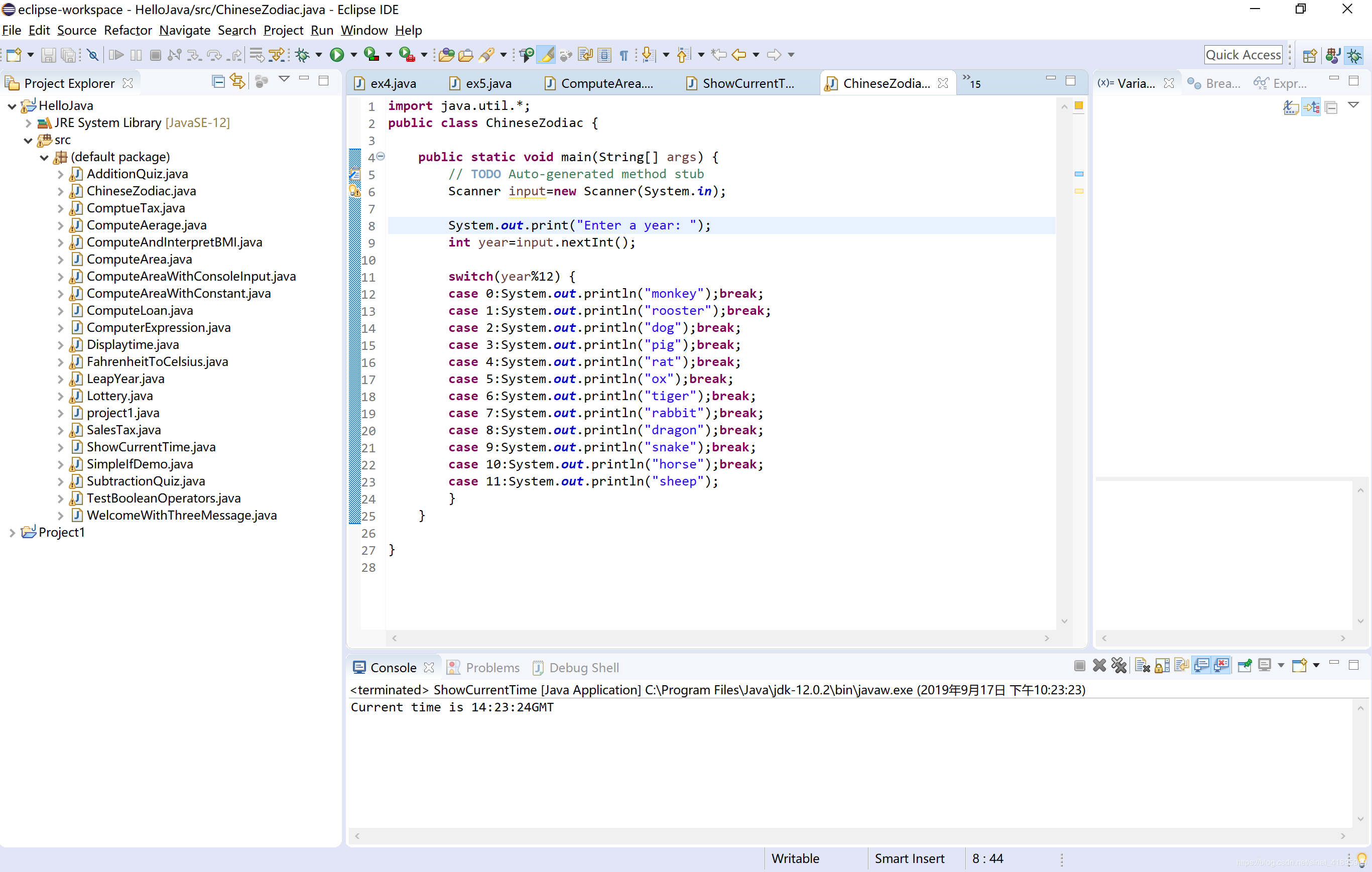Click the Debug bug icon
This screenshot has width=1372, height=872.
coord(303,55)
